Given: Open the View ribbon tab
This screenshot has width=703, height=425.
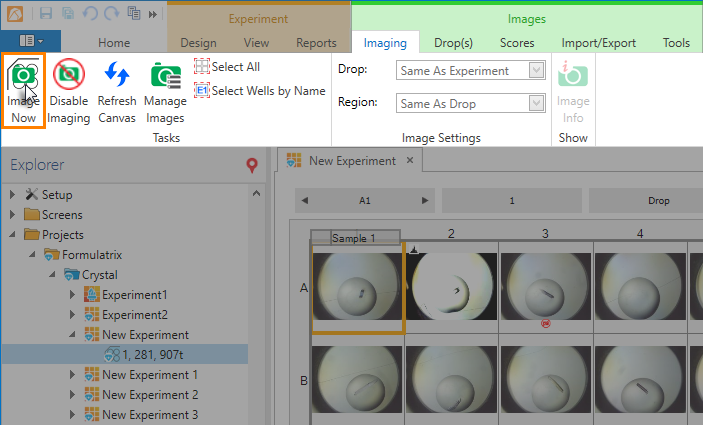Looking at the screenshot, I should [256, 43].
